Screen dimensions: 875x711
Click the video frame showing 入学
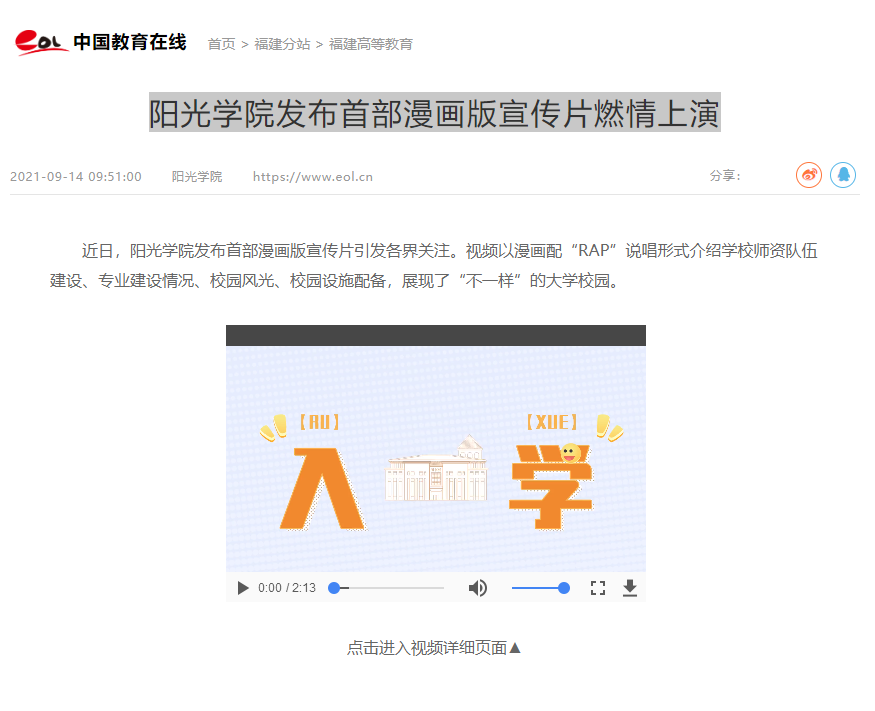pos(436,459)
